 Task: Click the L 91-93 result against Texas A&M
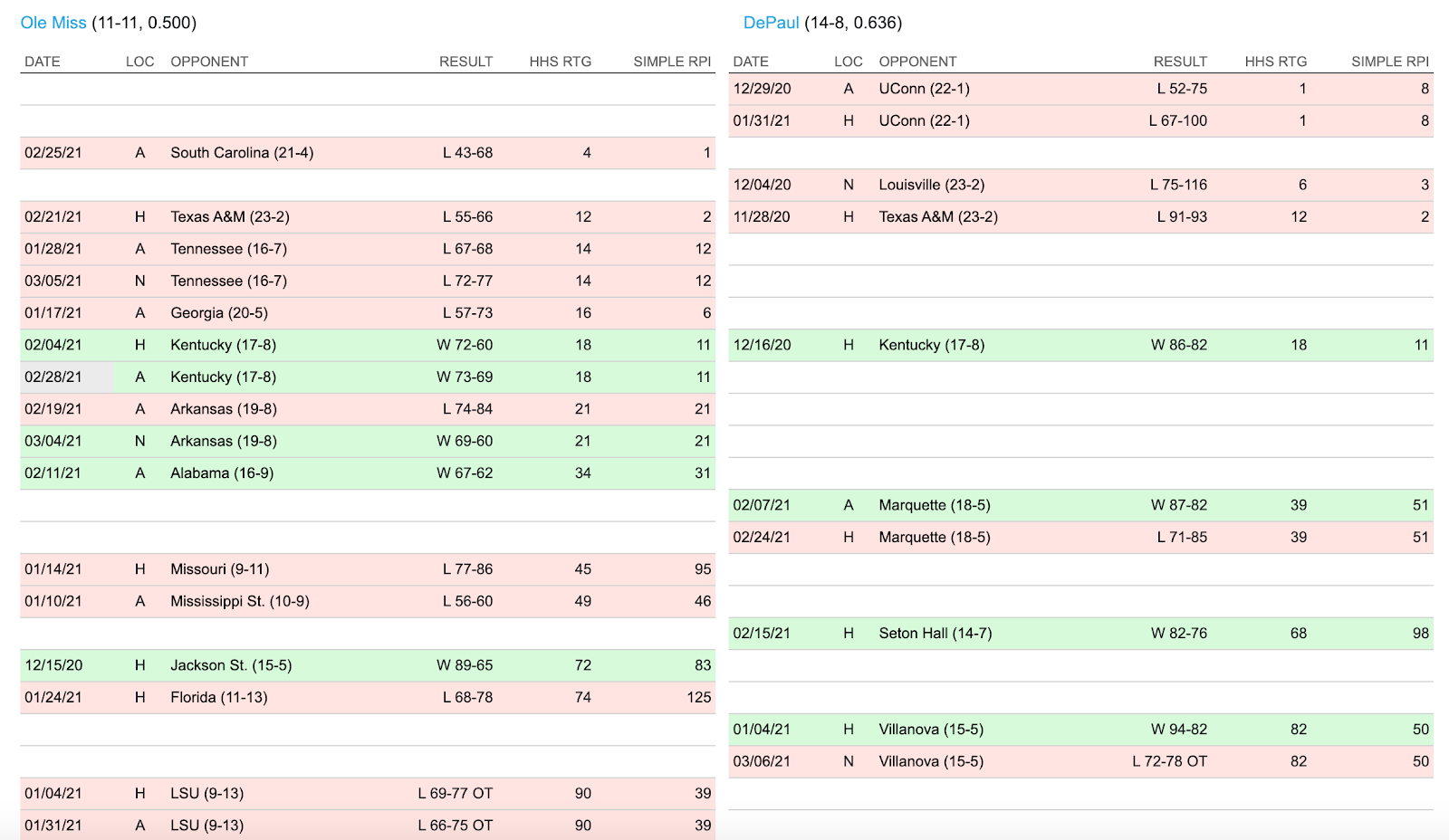(1182, 217)
